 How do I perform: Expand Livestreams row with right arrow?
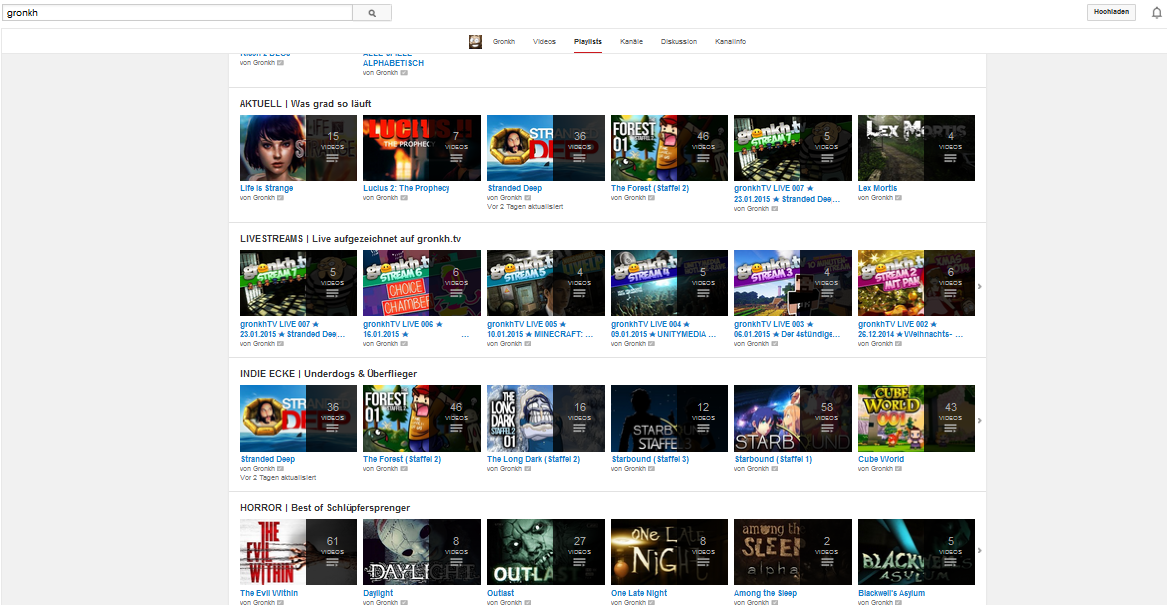pyautogui.click(x=979, y=286)
